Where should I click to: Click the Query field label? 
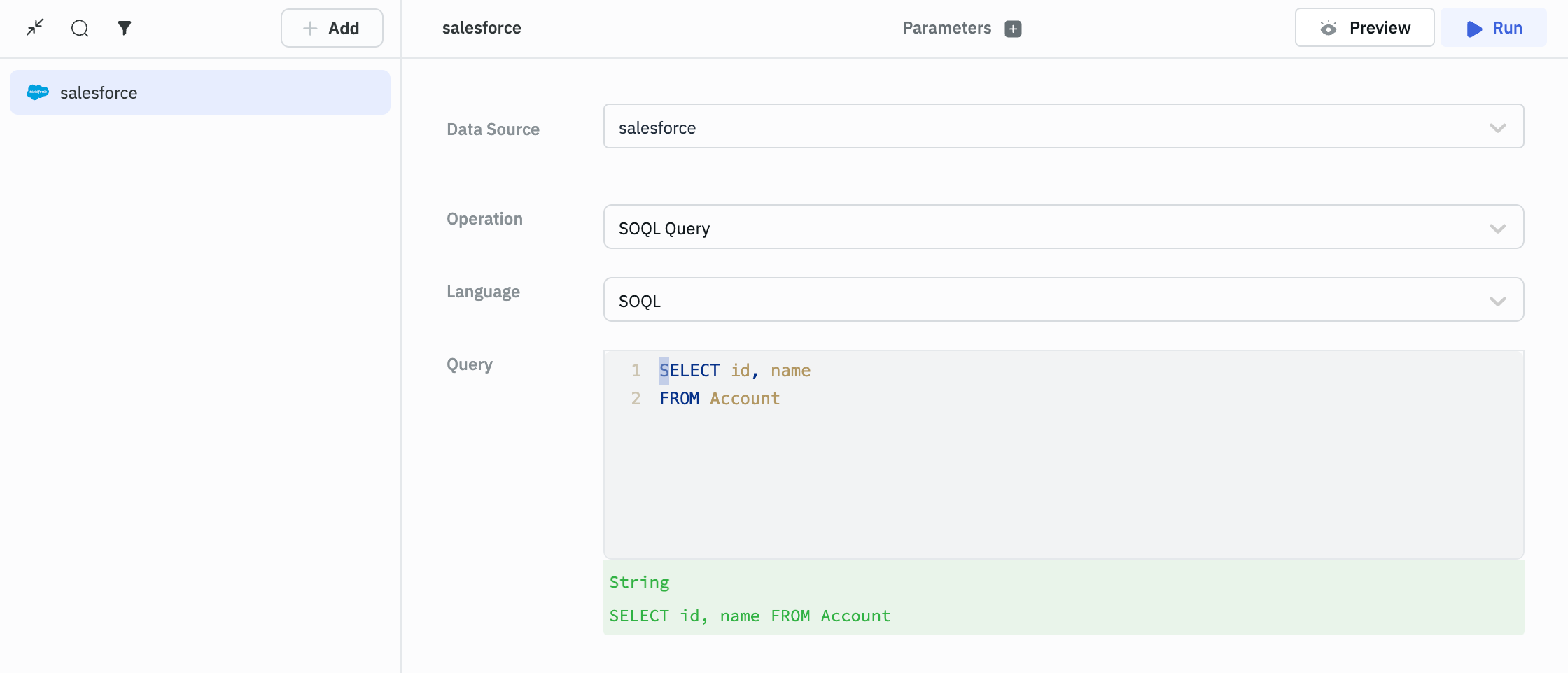tap(470, 364)
